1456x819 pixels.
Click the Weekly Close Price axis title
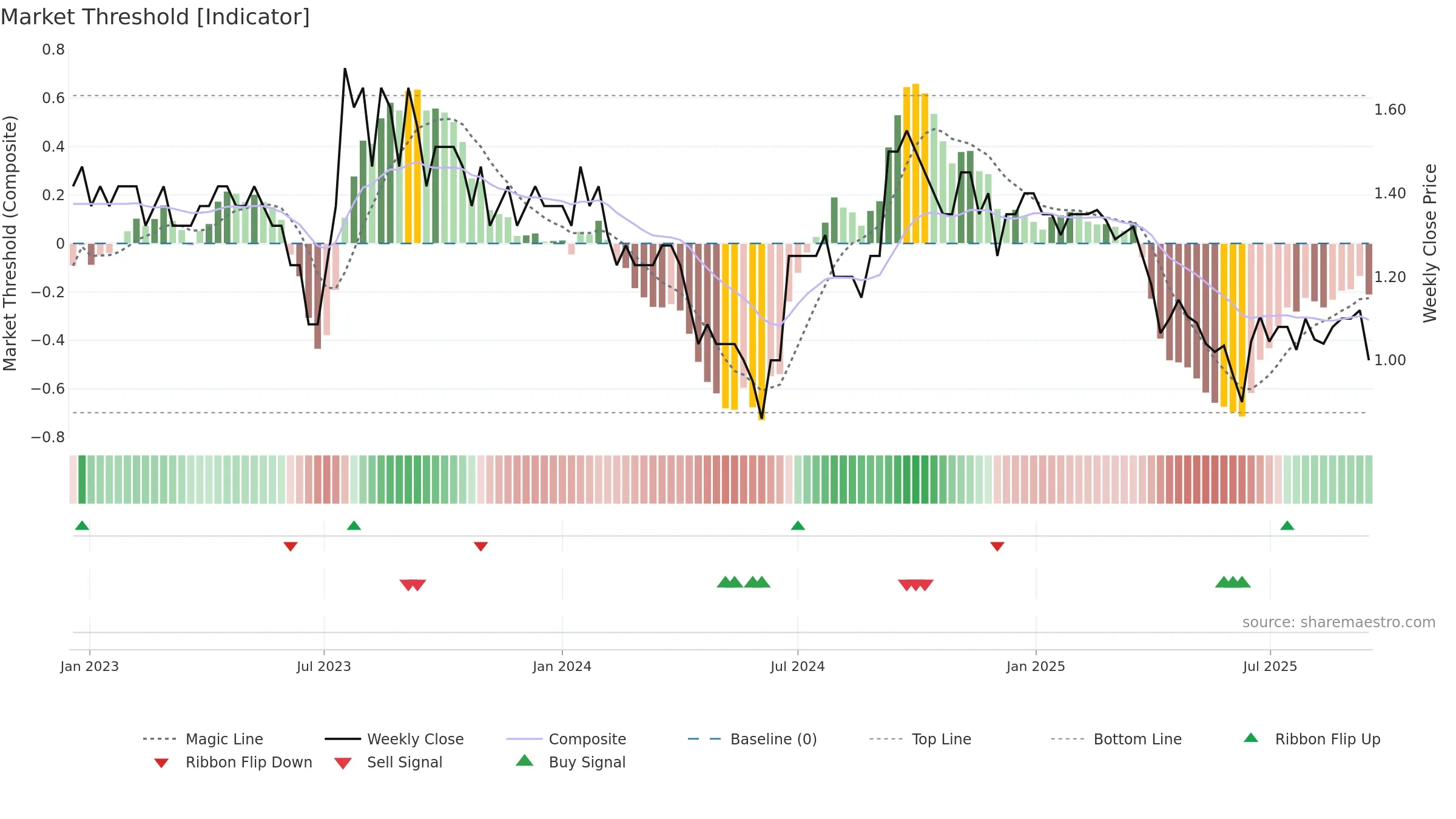1431,243
